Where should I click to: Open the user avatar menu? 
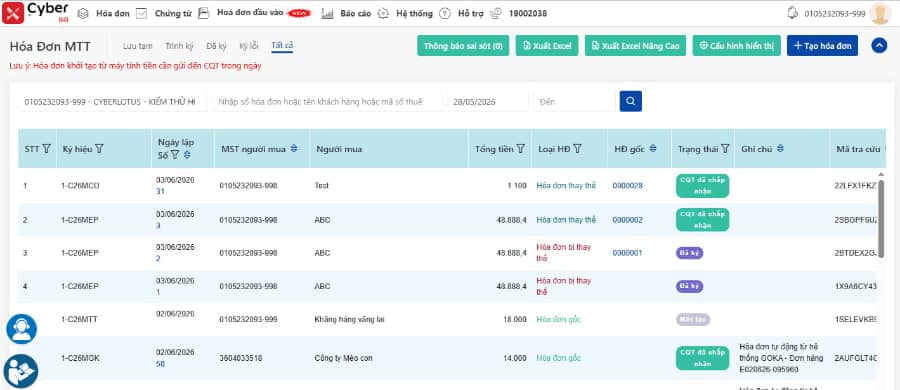point(880,13)
